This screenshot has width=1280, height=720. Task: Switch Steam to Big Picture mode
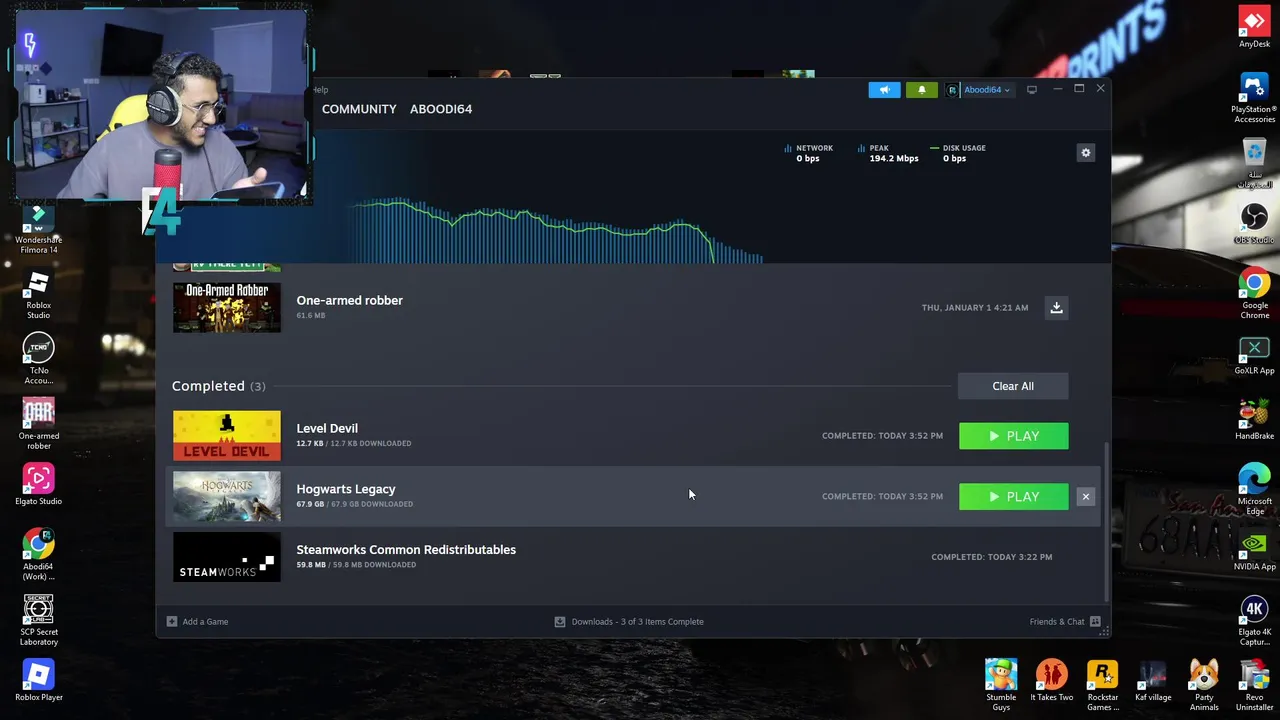click(x=1032, y=90)
